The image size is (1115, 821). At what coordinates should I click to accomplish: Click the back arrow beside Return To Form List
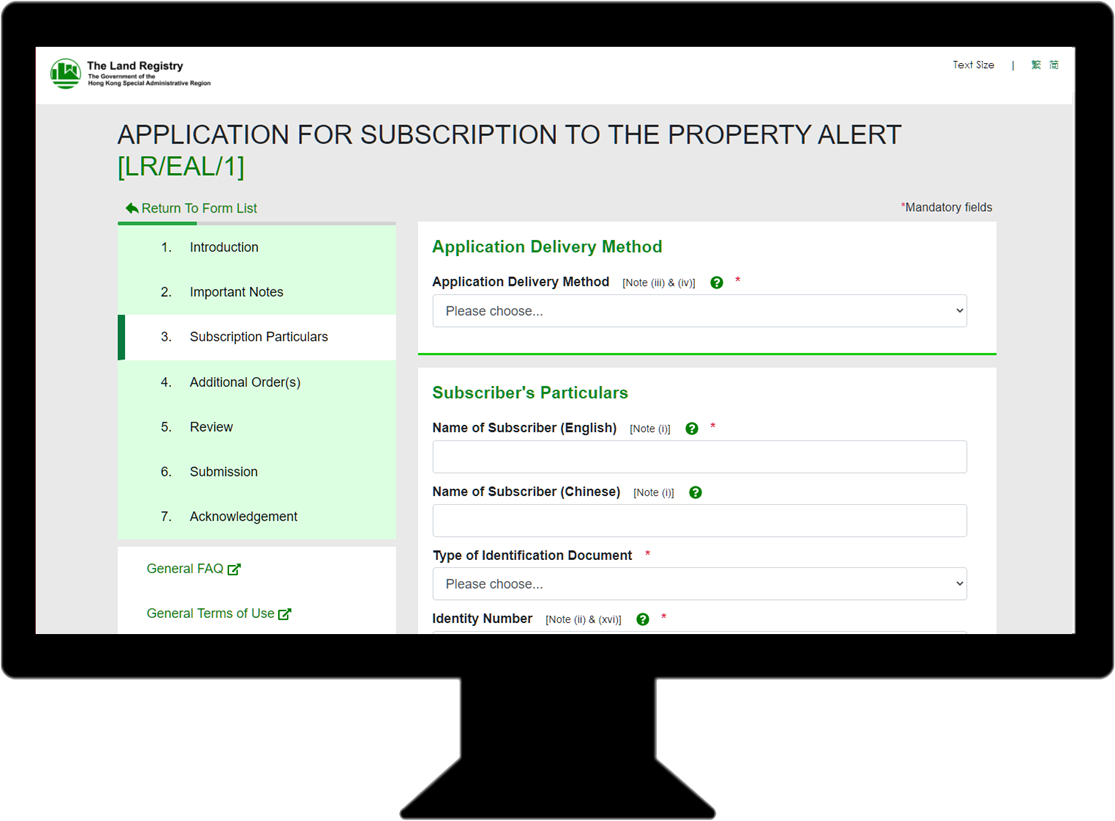132,207
